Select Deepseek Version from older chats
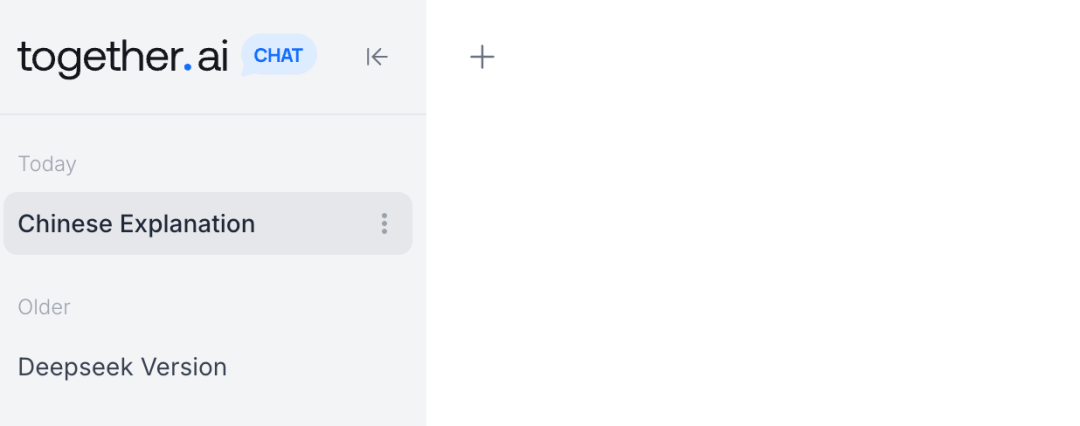Screen dimensions: 1080x426 click(x=123, y=367)
